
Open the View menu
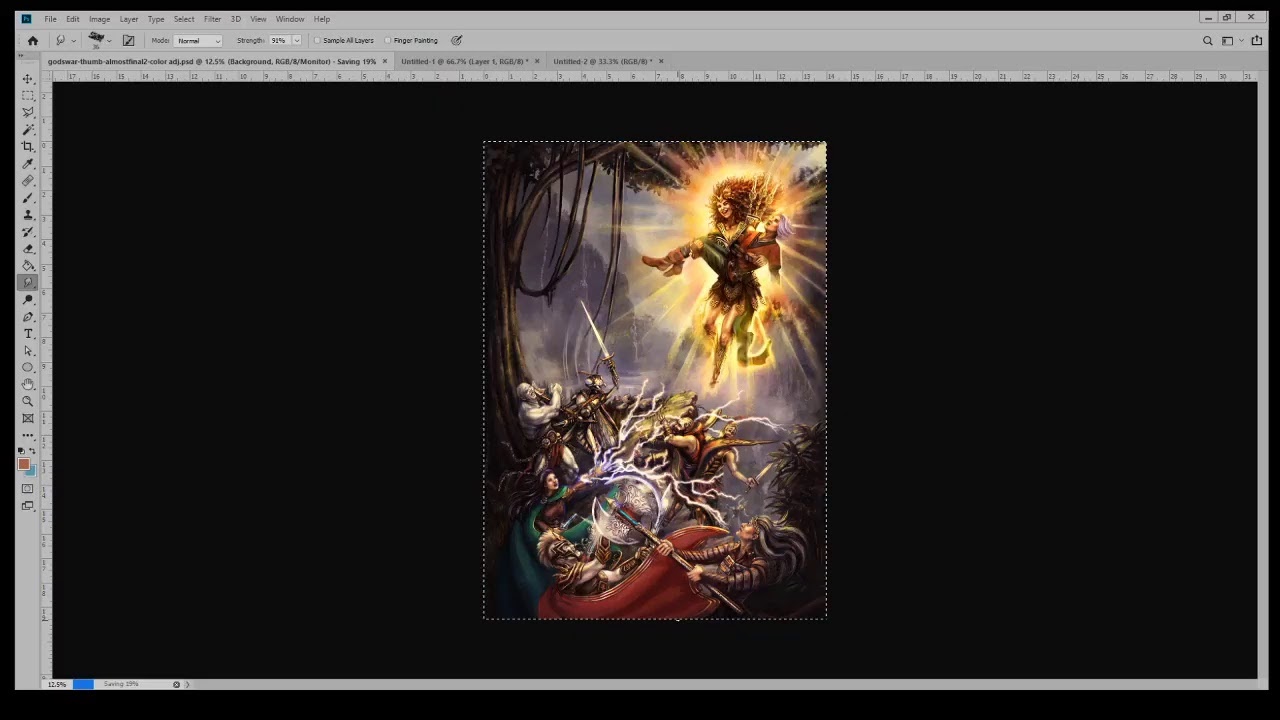pyautogui.click(x=258, y=19)
